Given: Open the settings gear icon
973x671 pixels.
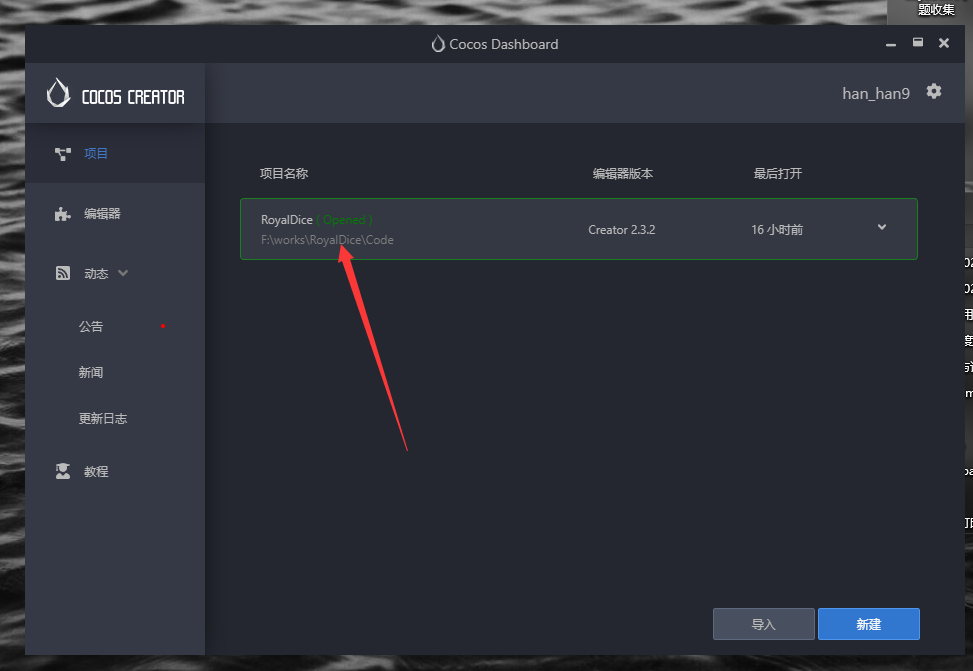Looking at the screenshot, I should click(x=934, y=92).
